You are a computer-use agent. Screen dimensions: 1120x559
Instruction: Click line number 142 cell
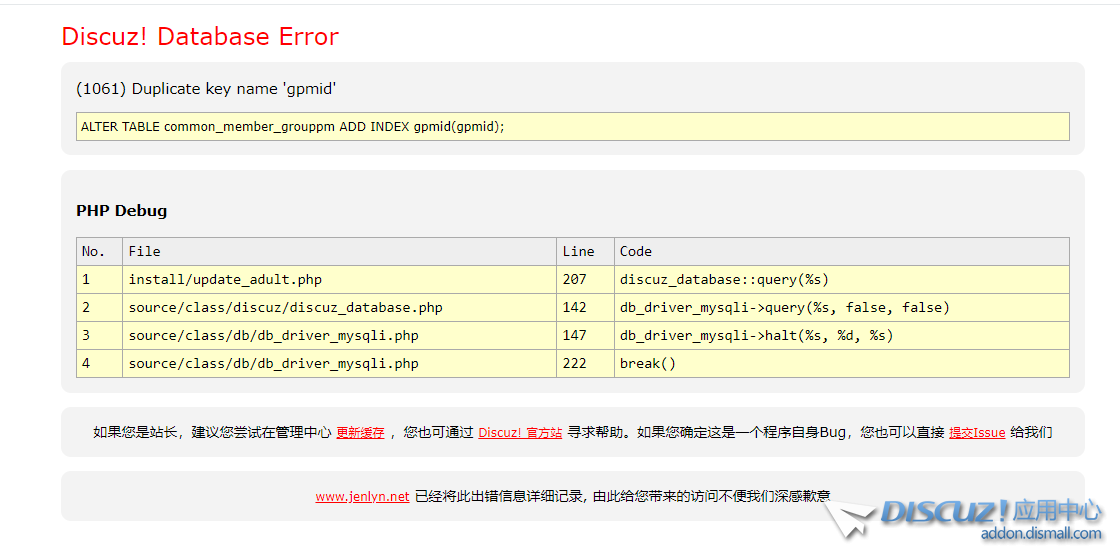[586, 308]
